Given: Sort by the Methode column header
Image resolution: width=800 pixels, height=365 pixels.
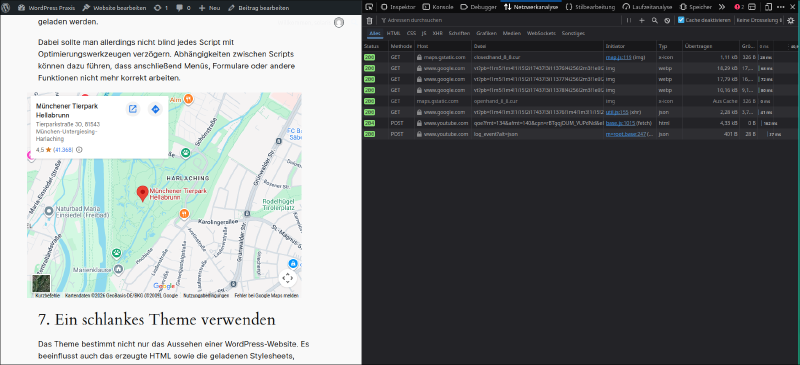Looking at the screenshot, I should click(x=401, y=46).
